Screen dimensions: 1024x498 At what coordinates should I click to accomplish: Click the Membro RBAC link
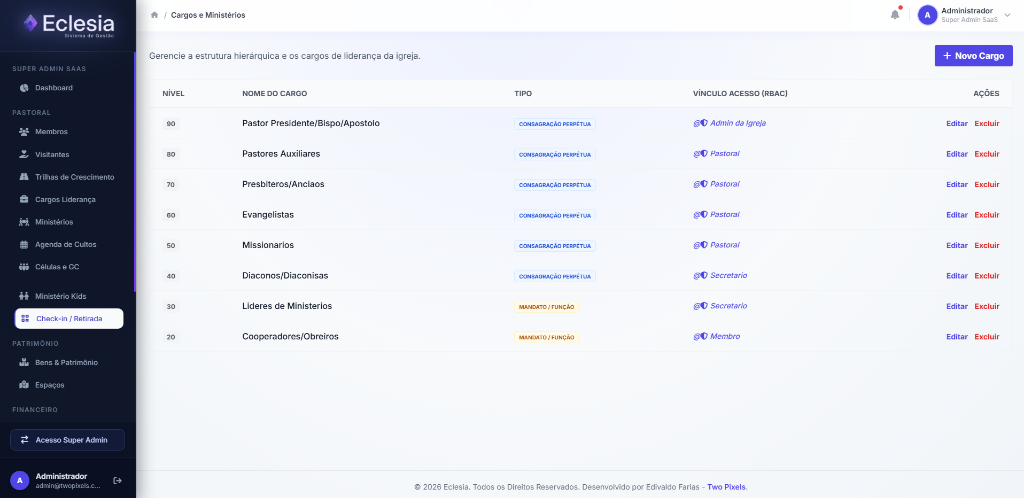coord(716,336)
